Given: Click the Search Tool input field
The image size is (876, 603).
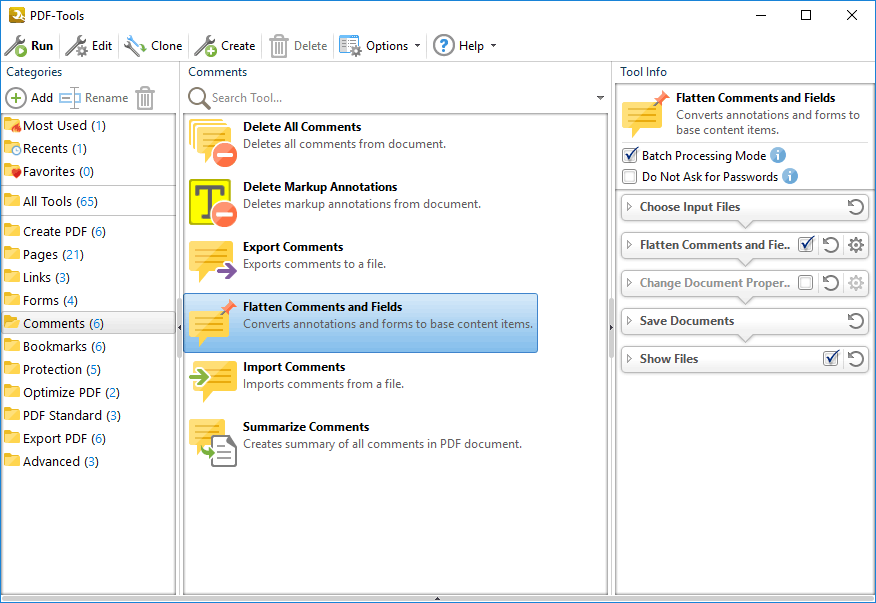Looking at the screenshot, I should [x=401, y=98].
